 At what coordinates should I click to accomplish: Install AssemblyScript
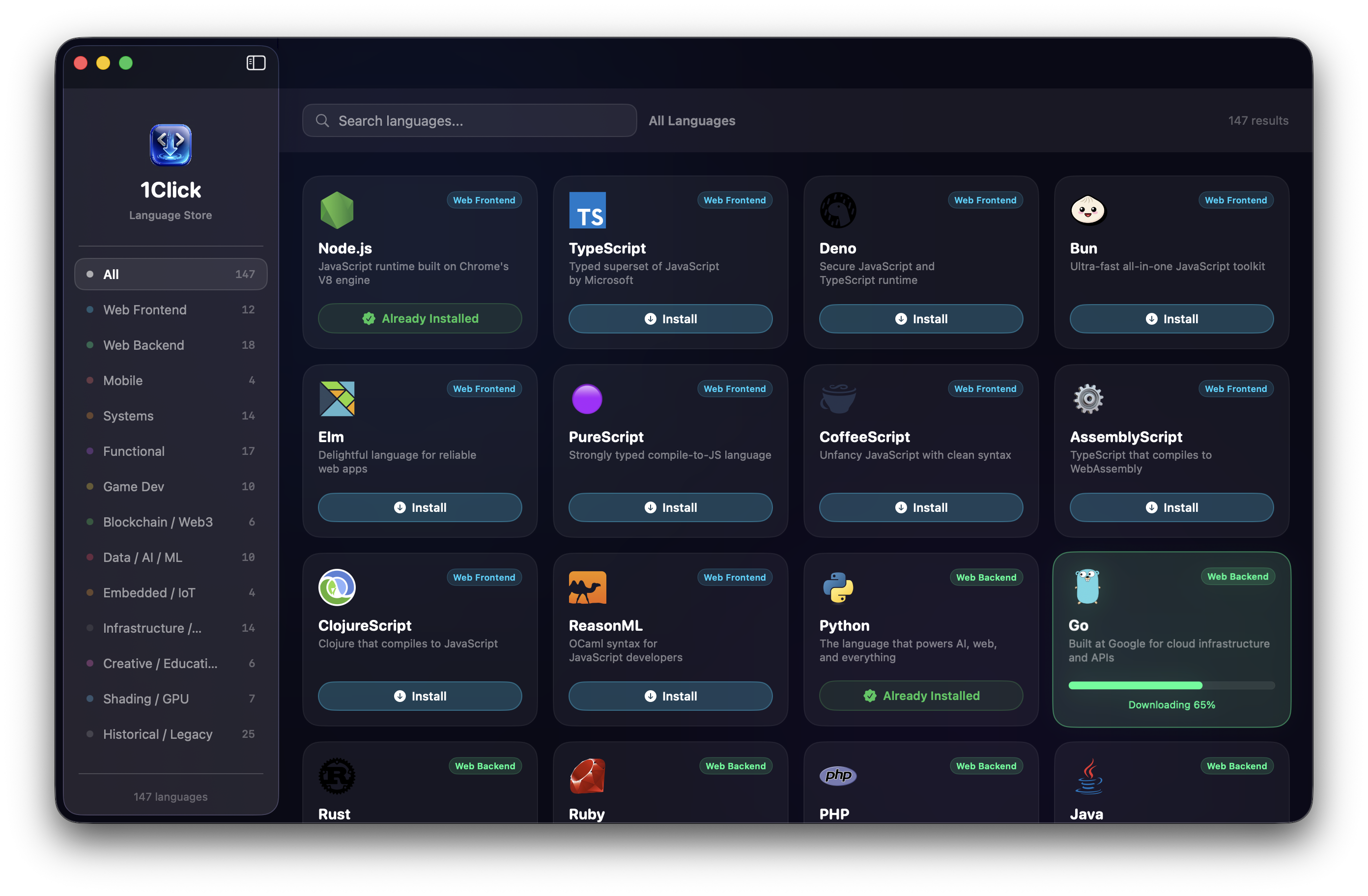coord(1171,507)
